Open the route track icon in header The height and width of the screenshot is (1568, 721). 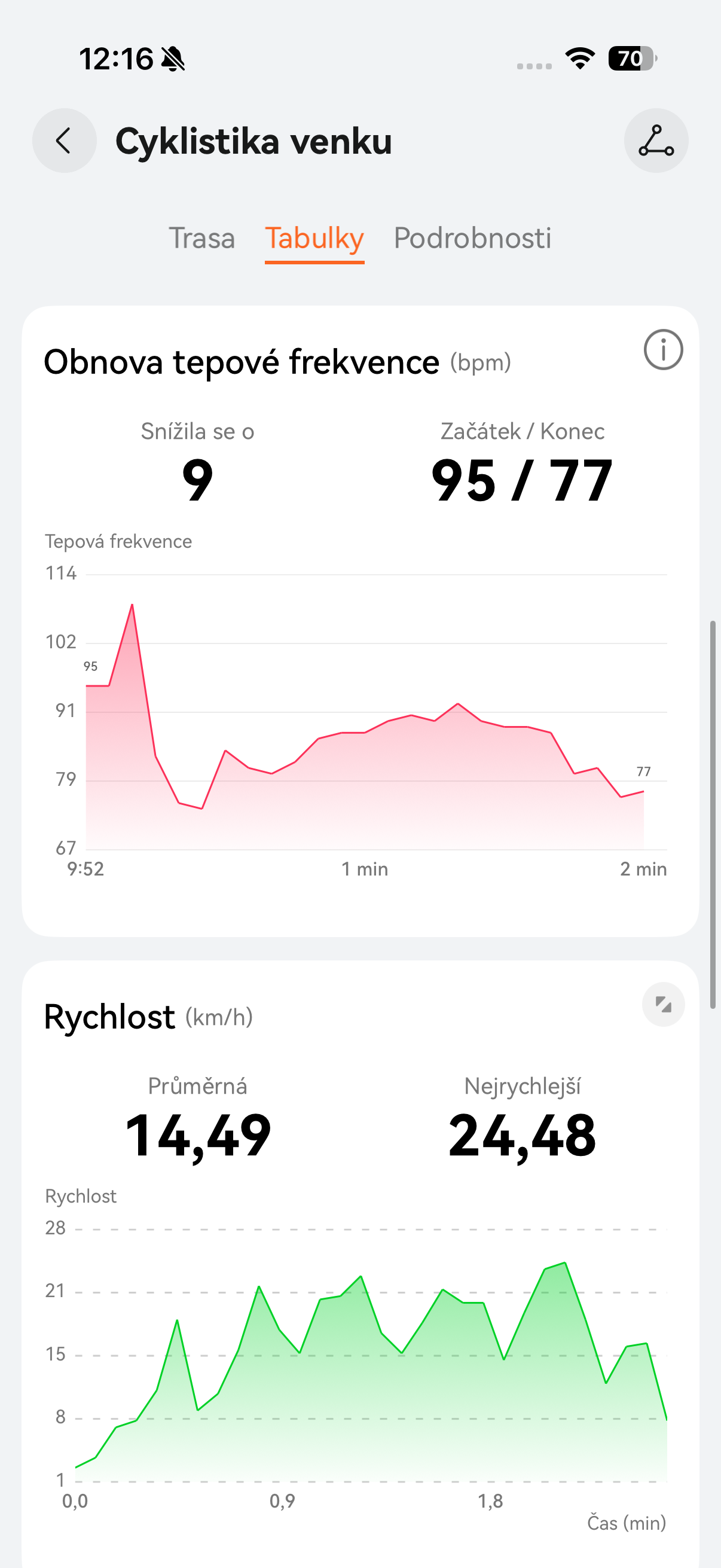click(x=656, y=141)
